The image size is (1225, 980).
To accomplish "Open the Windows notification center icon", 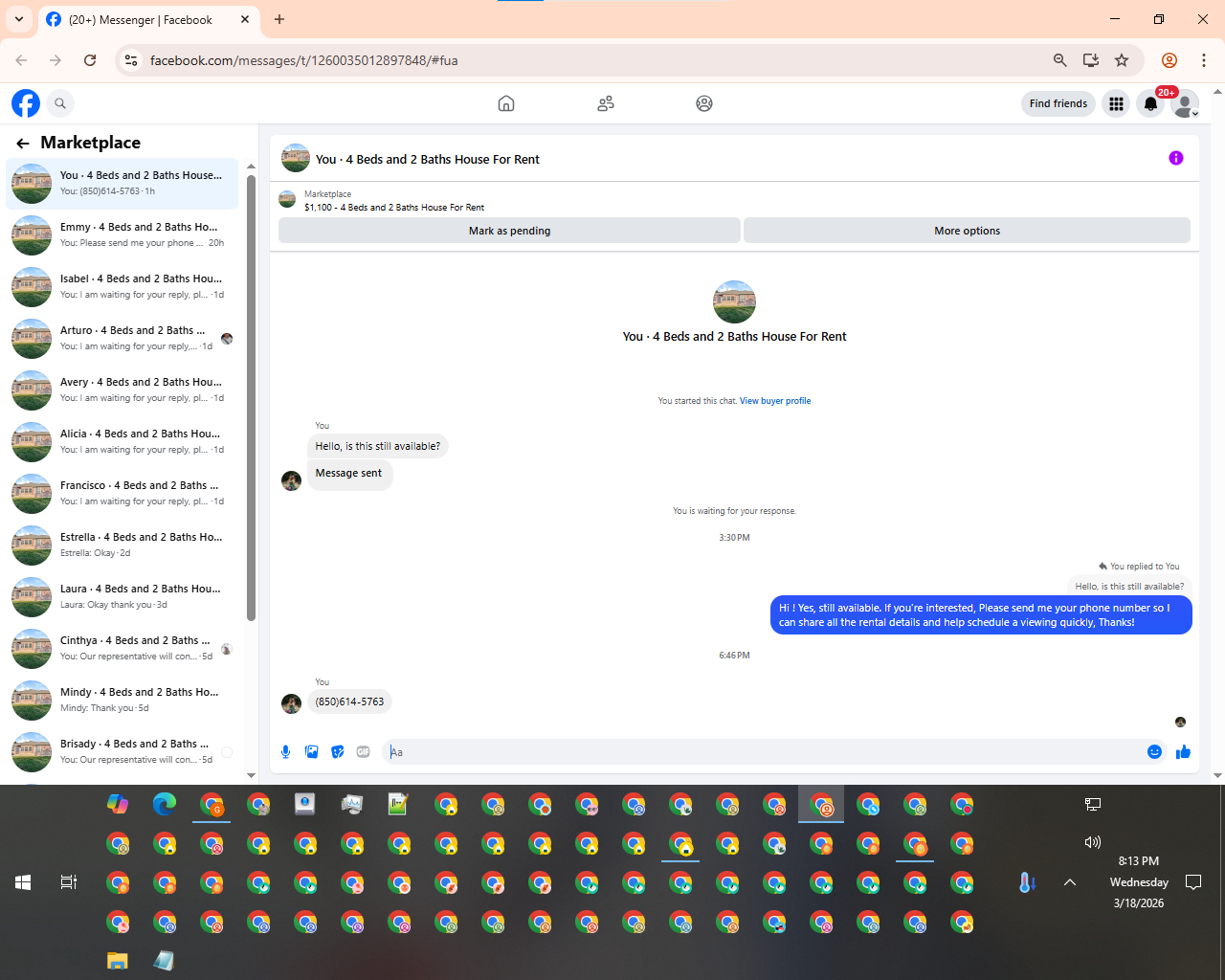I will tap(1193, 882).
